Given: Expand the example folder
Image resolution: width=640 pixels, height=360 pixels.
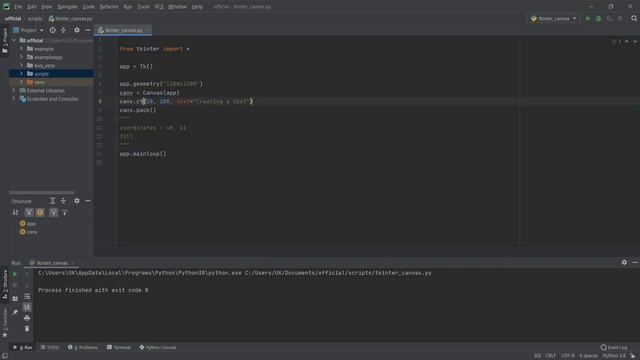Looking at the screenshot, I should (22, 49).
